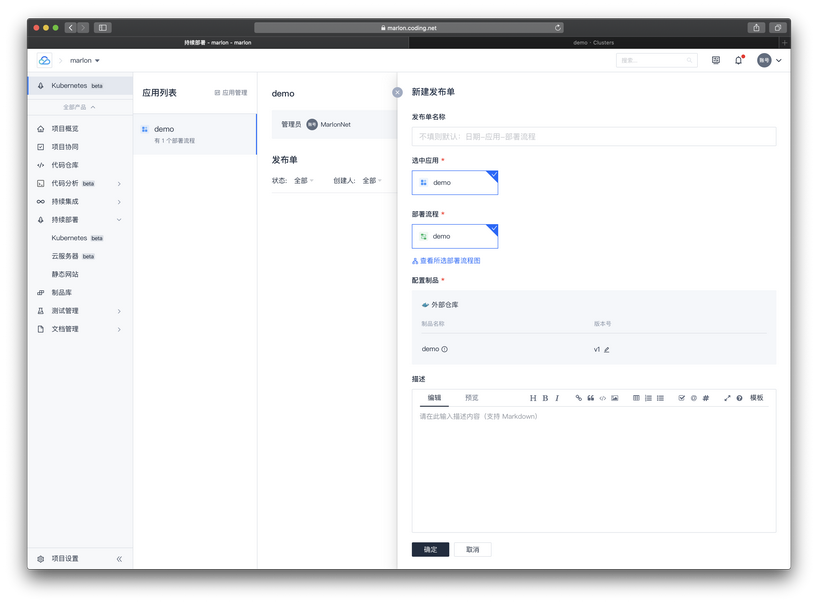Insert a link using the editor toolbar
This screenshot has height=605, width=818.
(578, 398)
